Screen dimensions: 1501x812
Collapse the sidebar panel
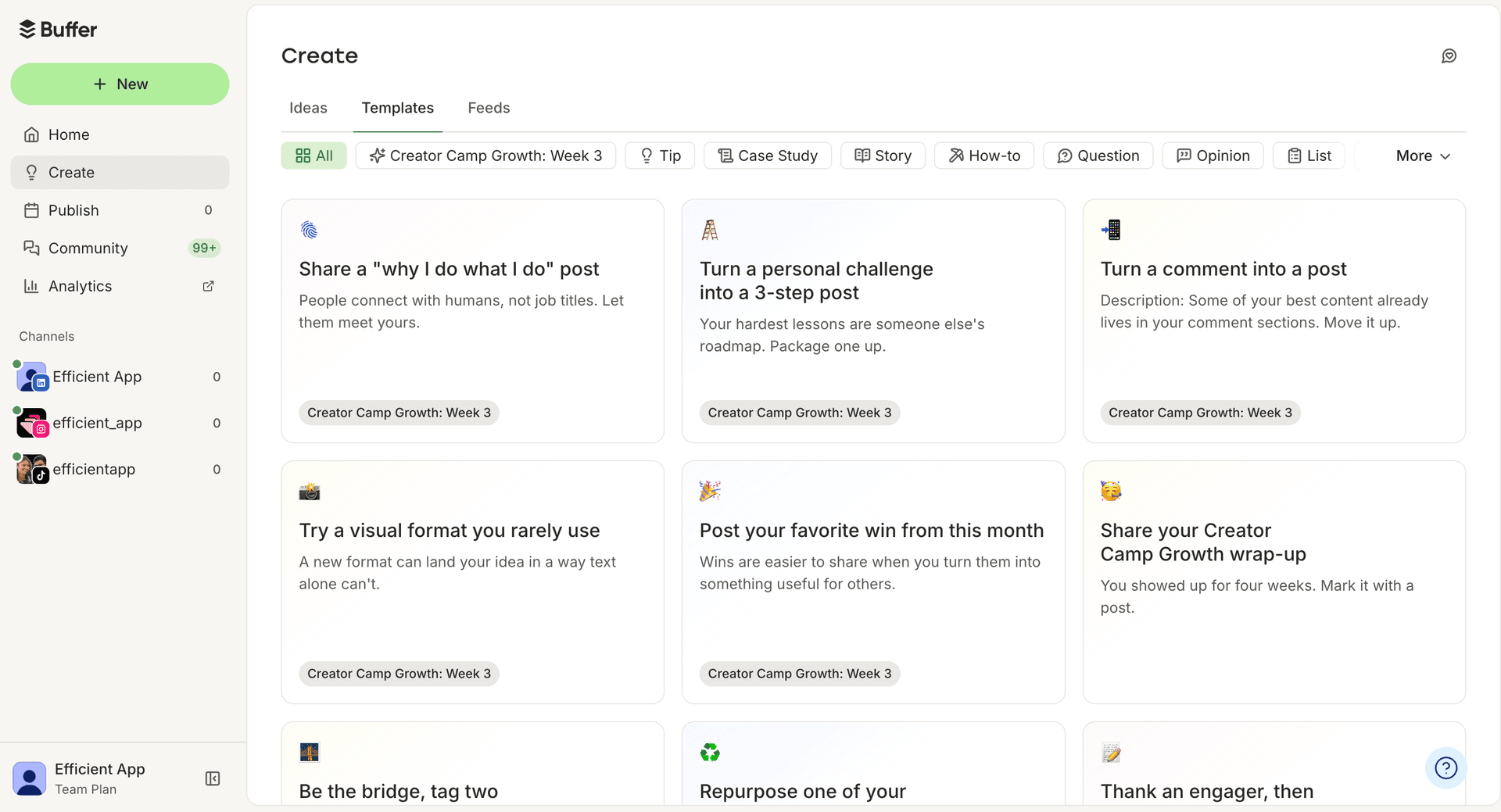tap(213, 778)
